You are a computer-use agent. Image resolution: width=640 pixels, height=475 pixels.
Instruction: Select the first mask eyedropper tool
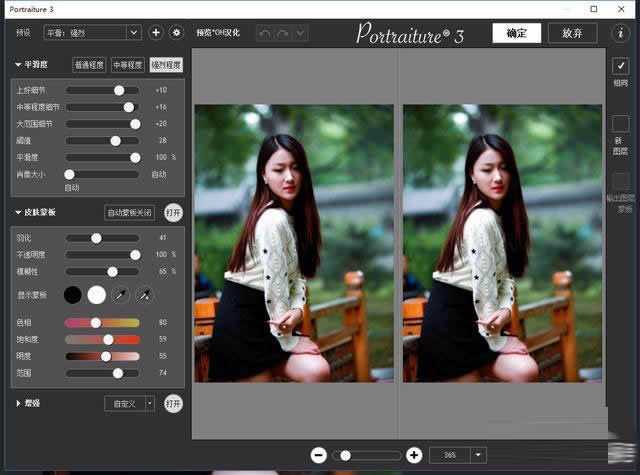tap(122, 295)
